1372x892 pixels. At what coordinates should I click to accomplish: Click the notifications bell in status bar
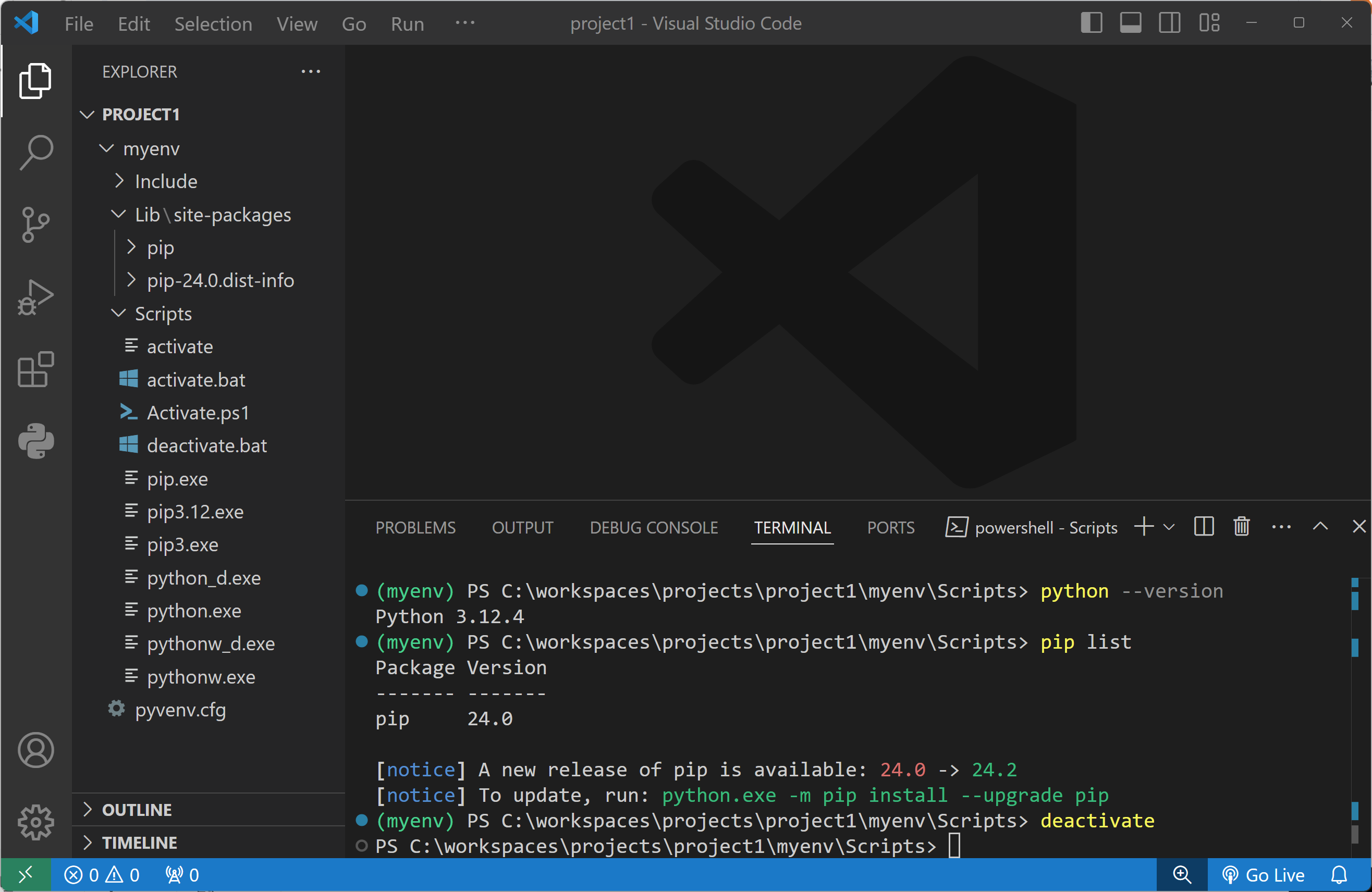tap(1339, 875)
